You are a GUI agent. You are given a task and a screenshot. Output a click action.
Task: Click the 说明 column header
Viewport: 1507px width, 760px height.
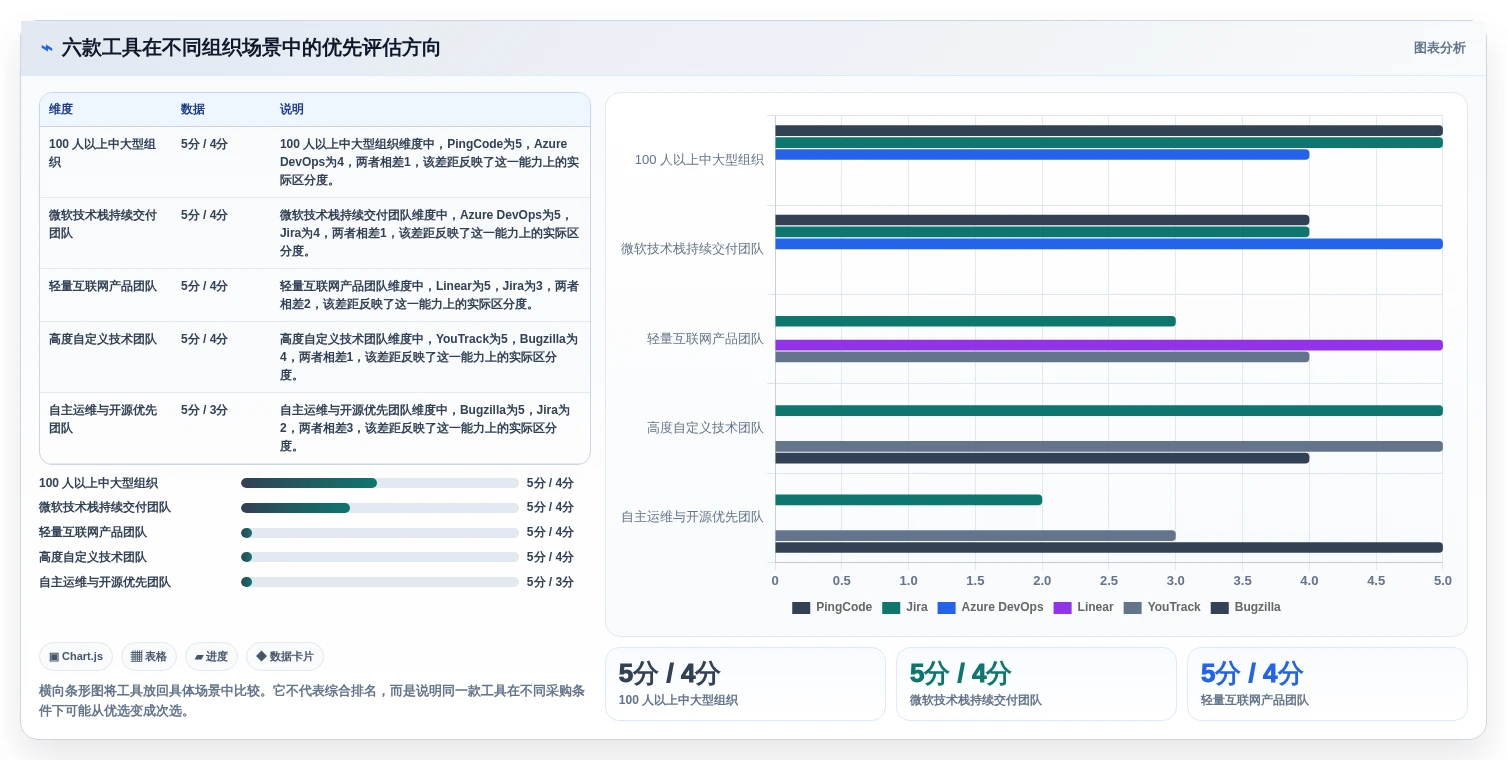click(x=292, y=109)
